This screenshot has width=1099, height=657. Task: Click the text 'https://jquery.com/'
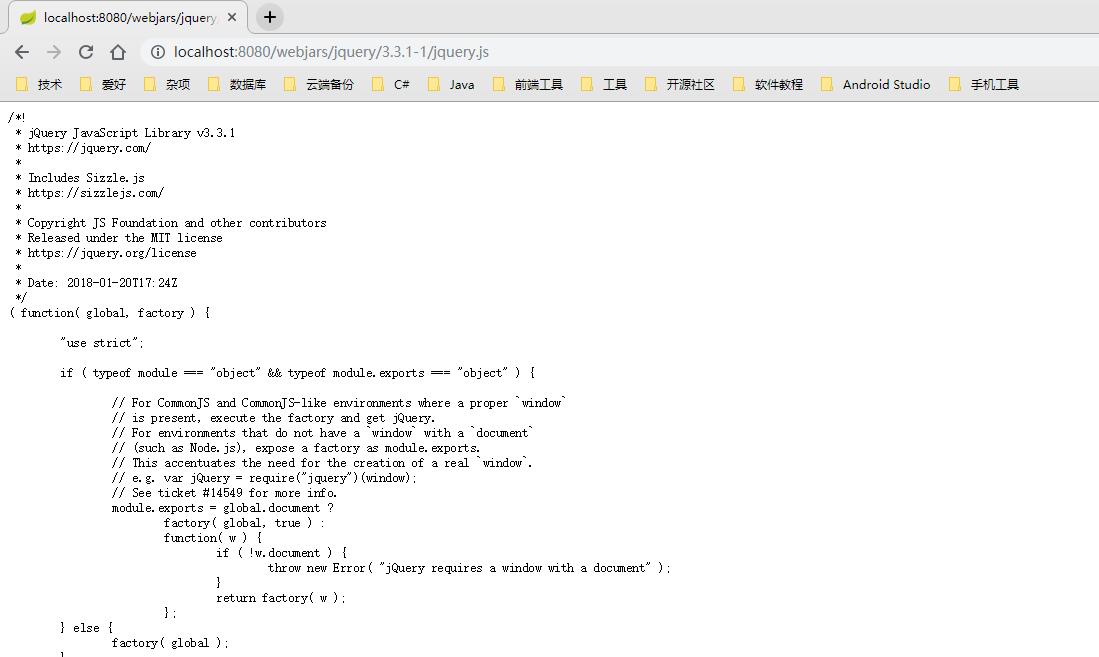click(89, 148)
